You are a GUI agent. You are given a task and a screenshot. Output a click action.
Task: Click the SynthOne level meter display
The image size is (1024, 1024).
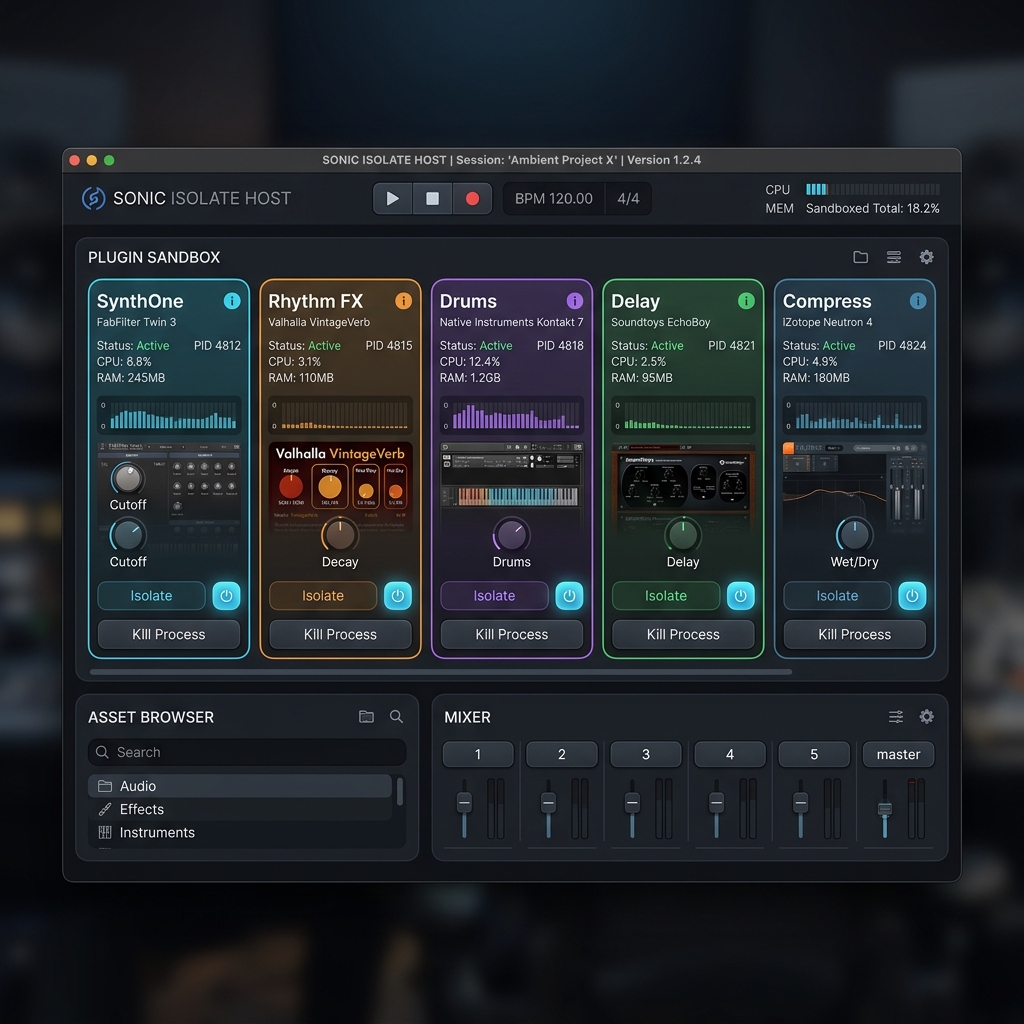pos(169,415)
